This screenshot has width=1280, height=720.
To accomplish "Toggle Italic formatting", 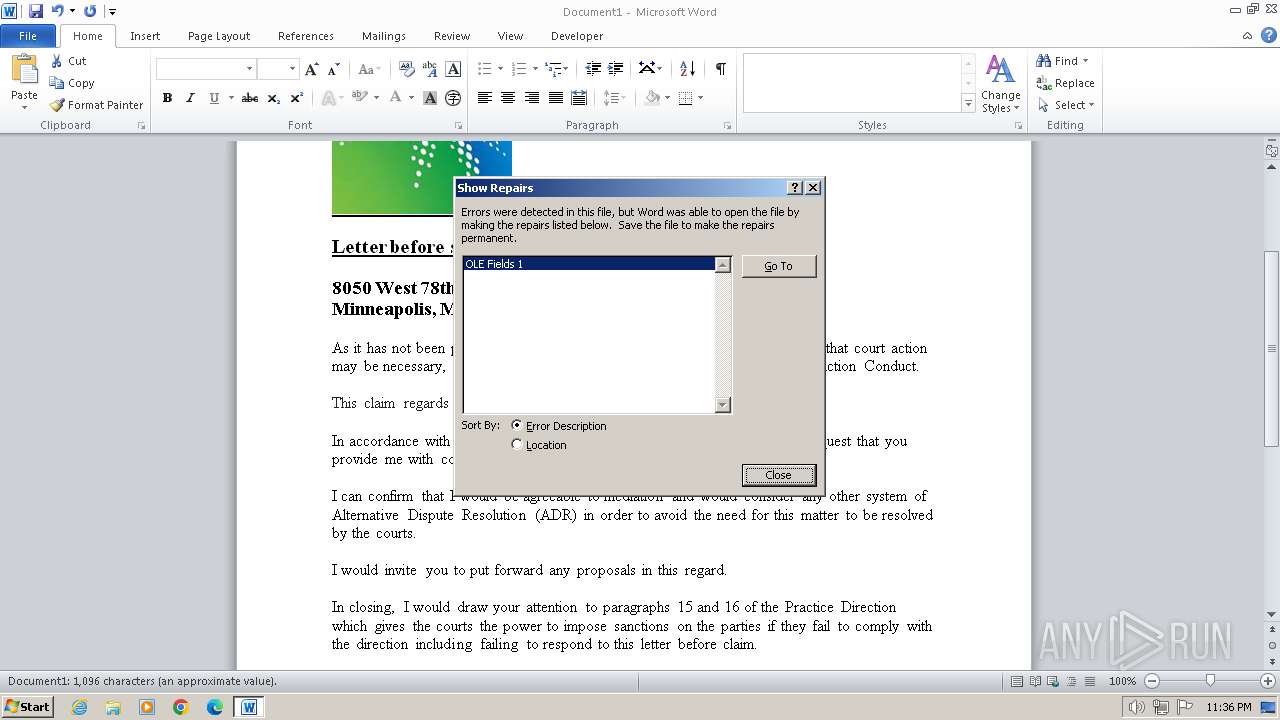I will (x=190, y=98).
